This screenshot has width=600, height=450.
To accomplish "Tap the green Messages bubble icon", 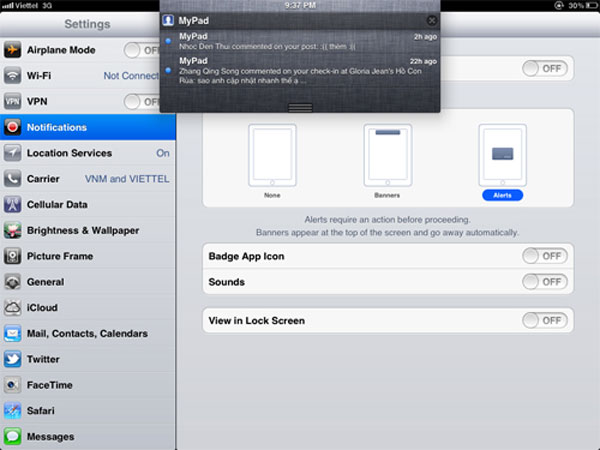I will 12,437.
